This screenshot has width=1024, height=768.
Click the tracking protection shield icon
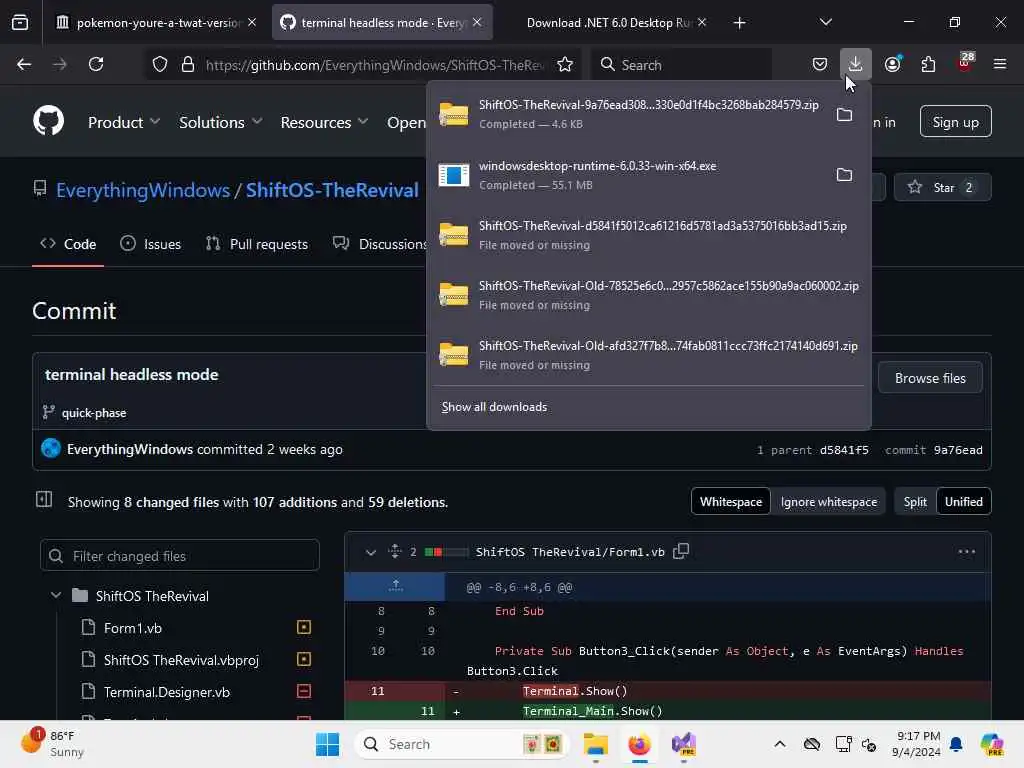pyautogui.click(x=160, y=64)
